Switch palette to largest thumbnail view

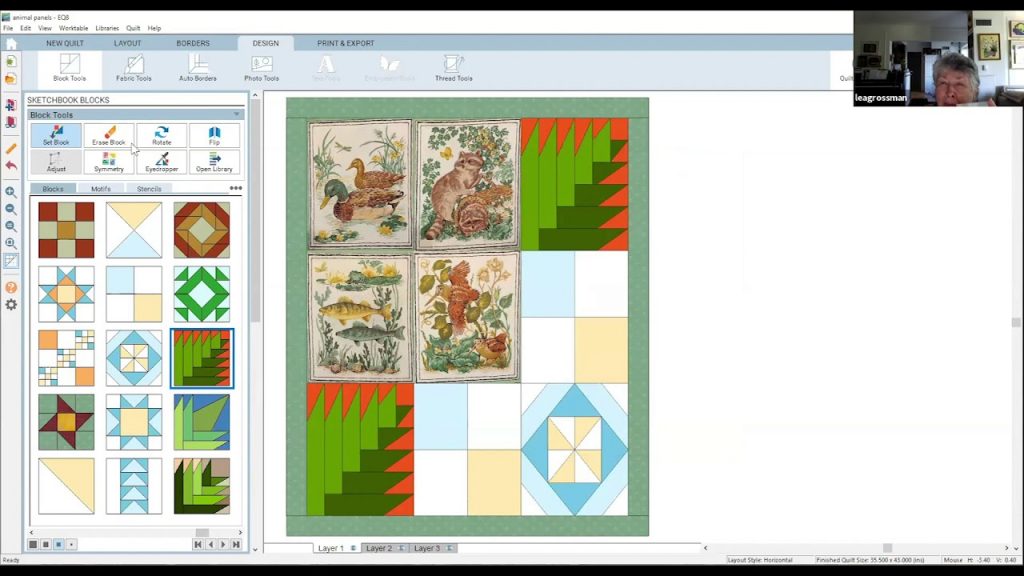tap(33, 544)
